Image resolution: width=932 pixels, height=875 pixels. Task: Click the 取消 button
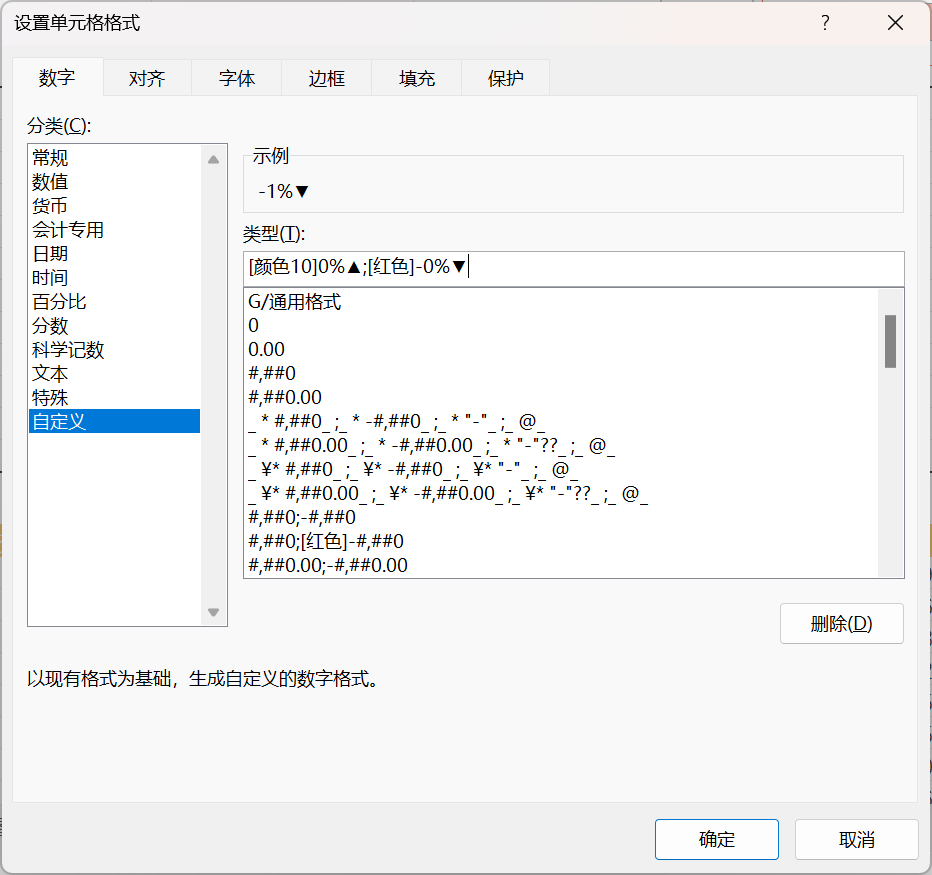point(857,839)
